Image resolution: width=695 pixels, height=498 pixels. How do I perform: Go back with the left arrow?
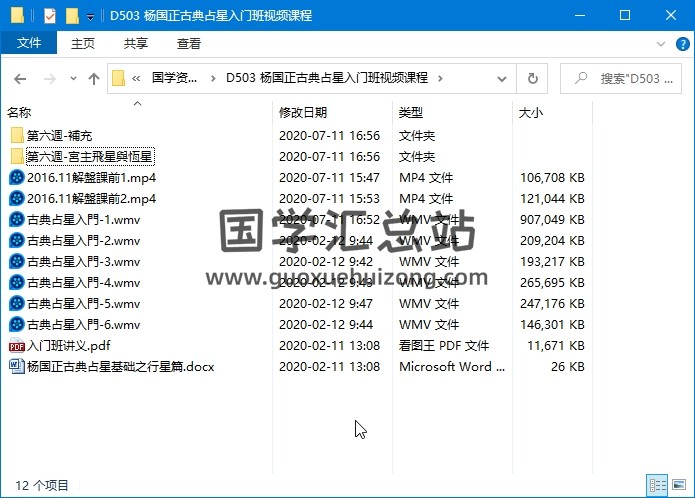(20, 79)
